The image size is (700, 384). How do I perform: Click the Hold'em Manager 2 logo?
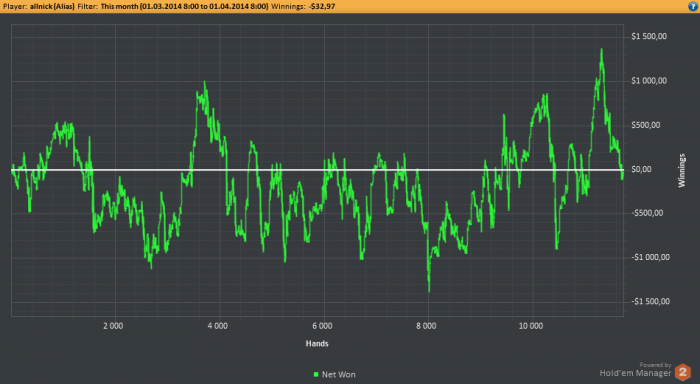[683, 372]
